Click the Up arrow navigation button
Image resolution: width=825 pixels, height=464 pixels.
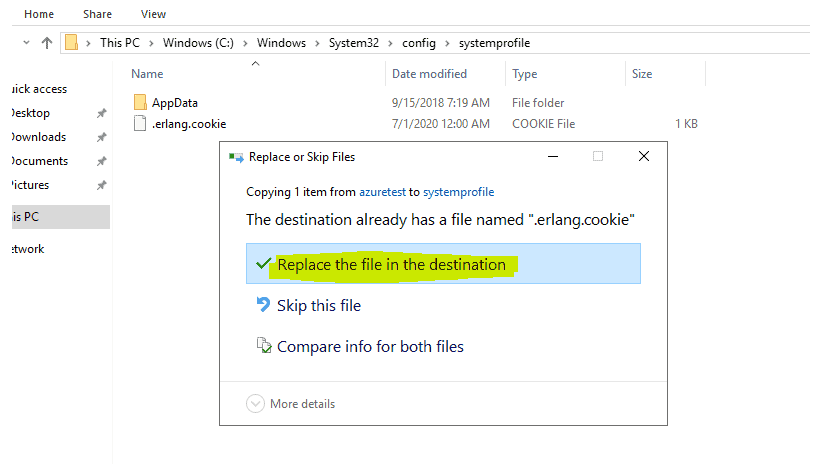(47, 43)
